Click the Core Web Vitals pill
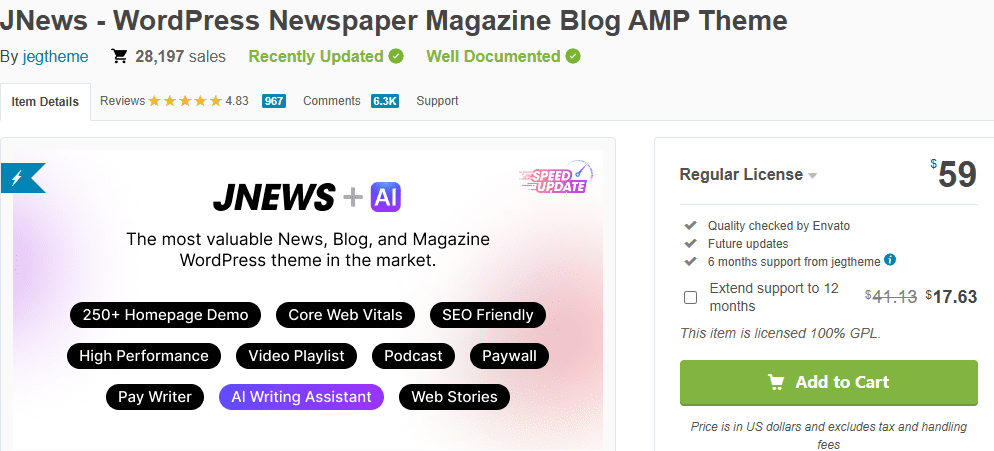The width and height of the screenshot is (994, 451). [x=345, y=315]
